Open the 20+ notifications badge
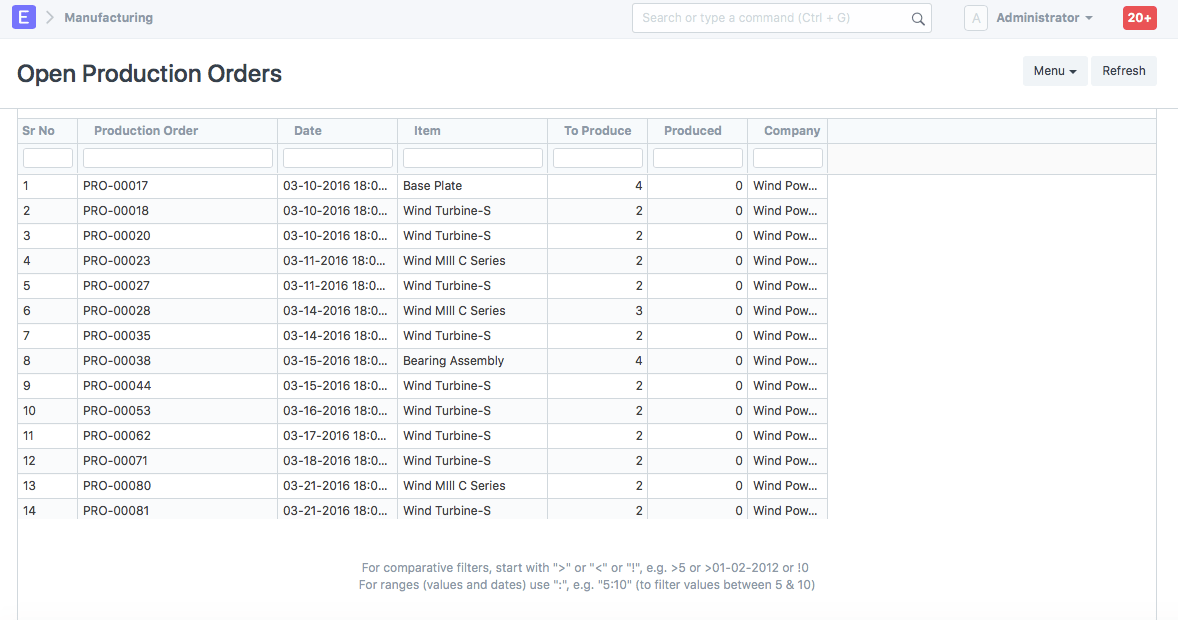The width and height of the screenshot is (1178, 620). click(x=1139, y=17)
